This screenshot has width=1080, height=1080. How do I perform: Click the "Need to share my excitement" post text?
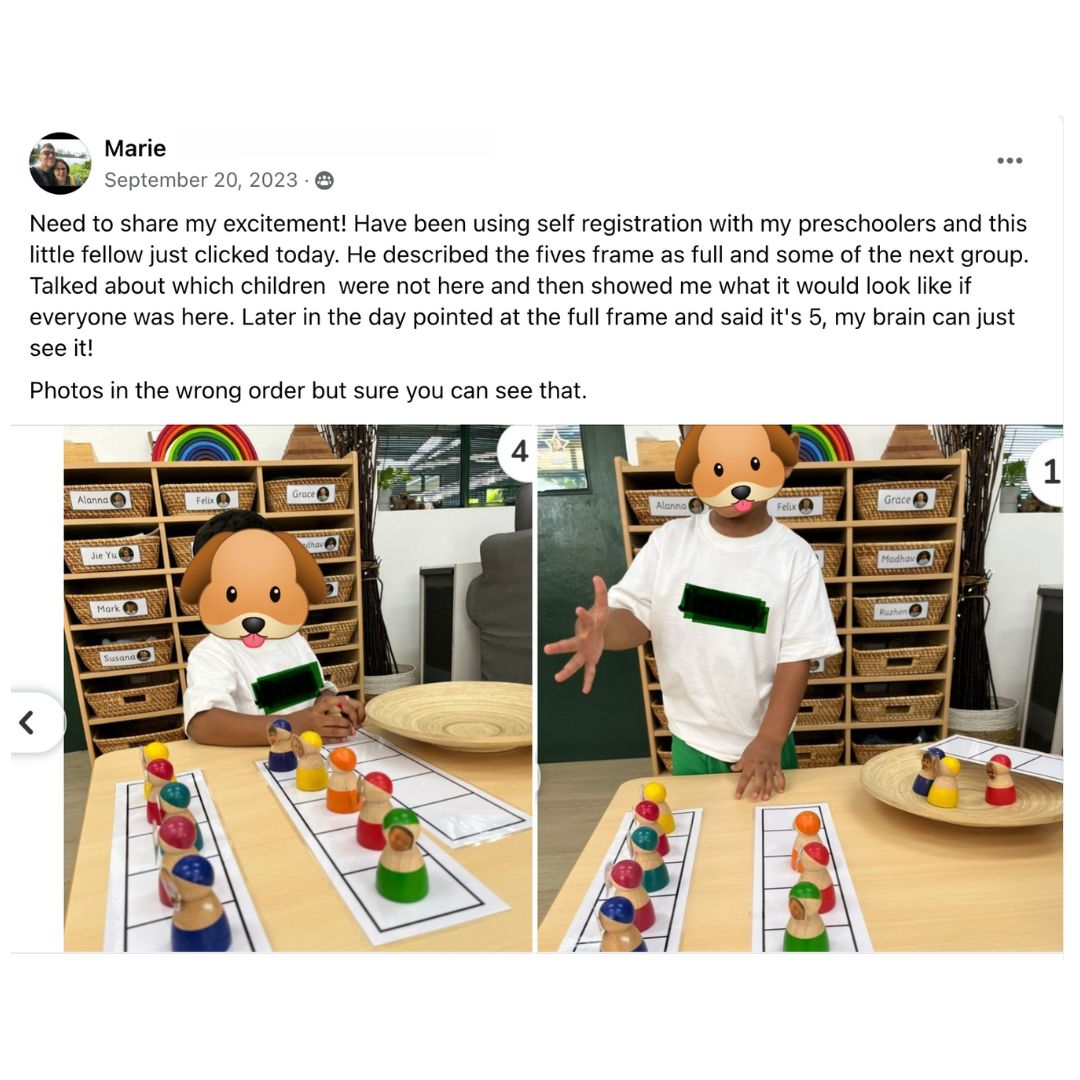click(x=528, y=285)
